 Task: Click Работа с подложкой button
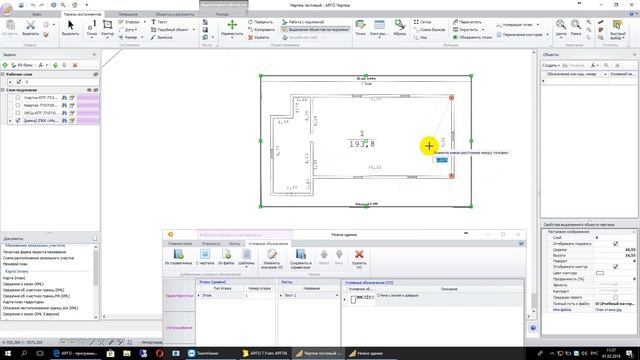coord(303,22)
